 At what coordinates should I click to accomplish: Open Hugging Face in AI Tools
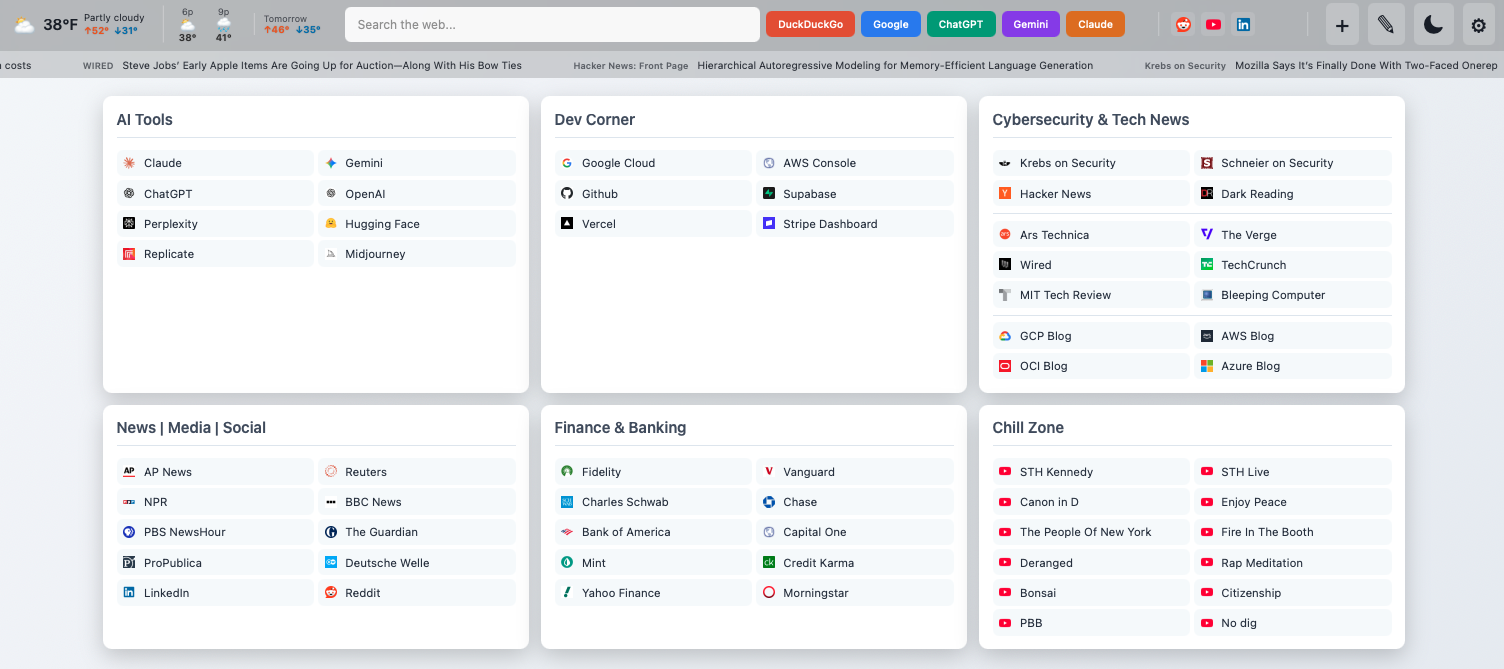point(382,224)
